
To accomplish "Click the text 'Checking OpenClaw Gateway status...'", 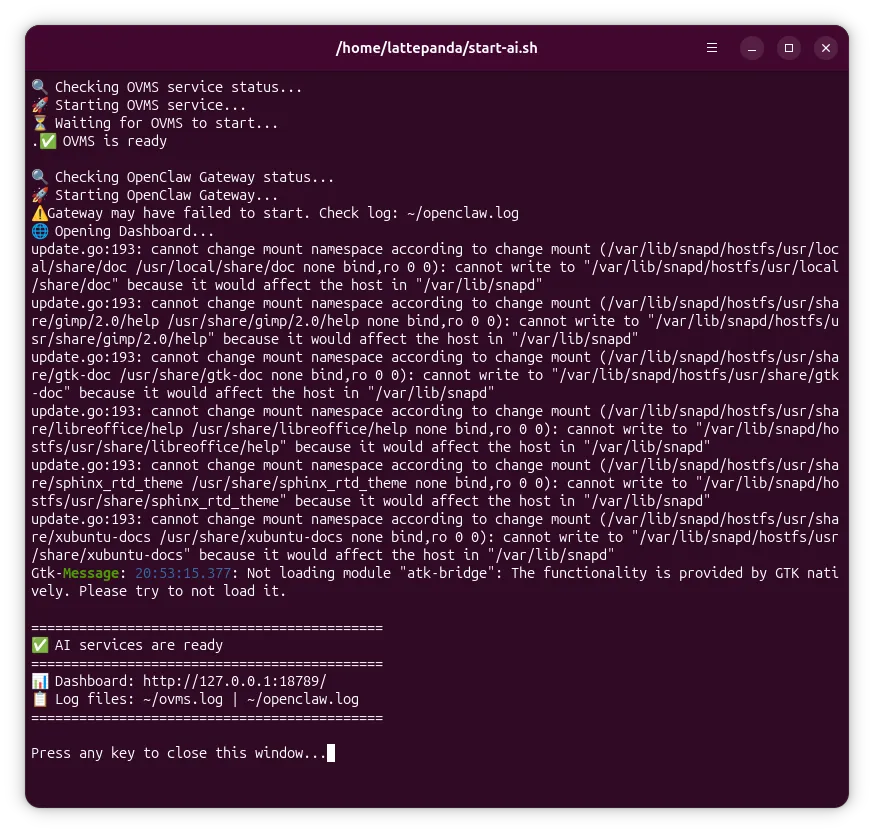I will tap(195, 177).
